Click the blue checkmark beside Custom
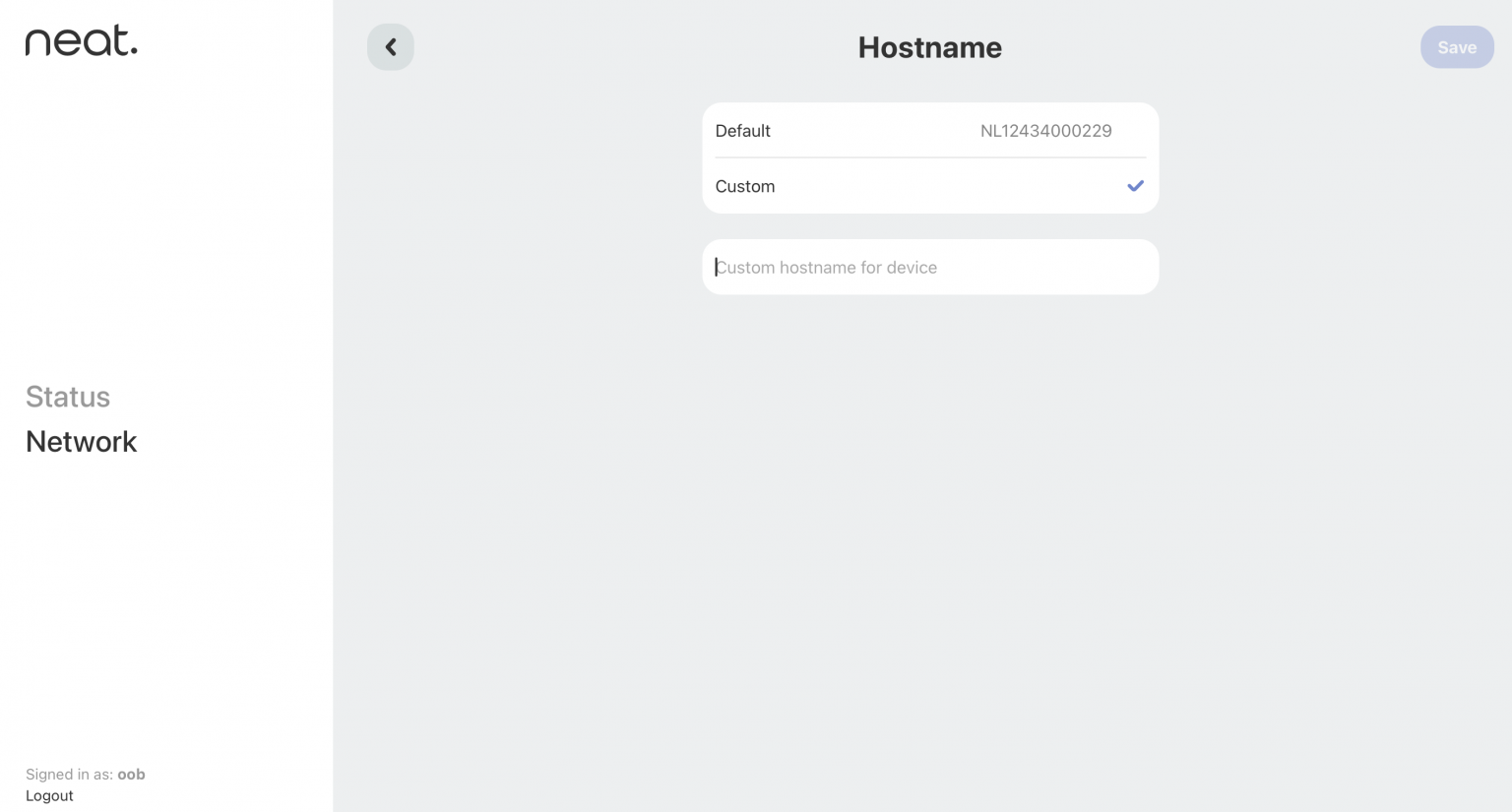The height and width of the screenshot is (812, 1512). point(1135,186)
